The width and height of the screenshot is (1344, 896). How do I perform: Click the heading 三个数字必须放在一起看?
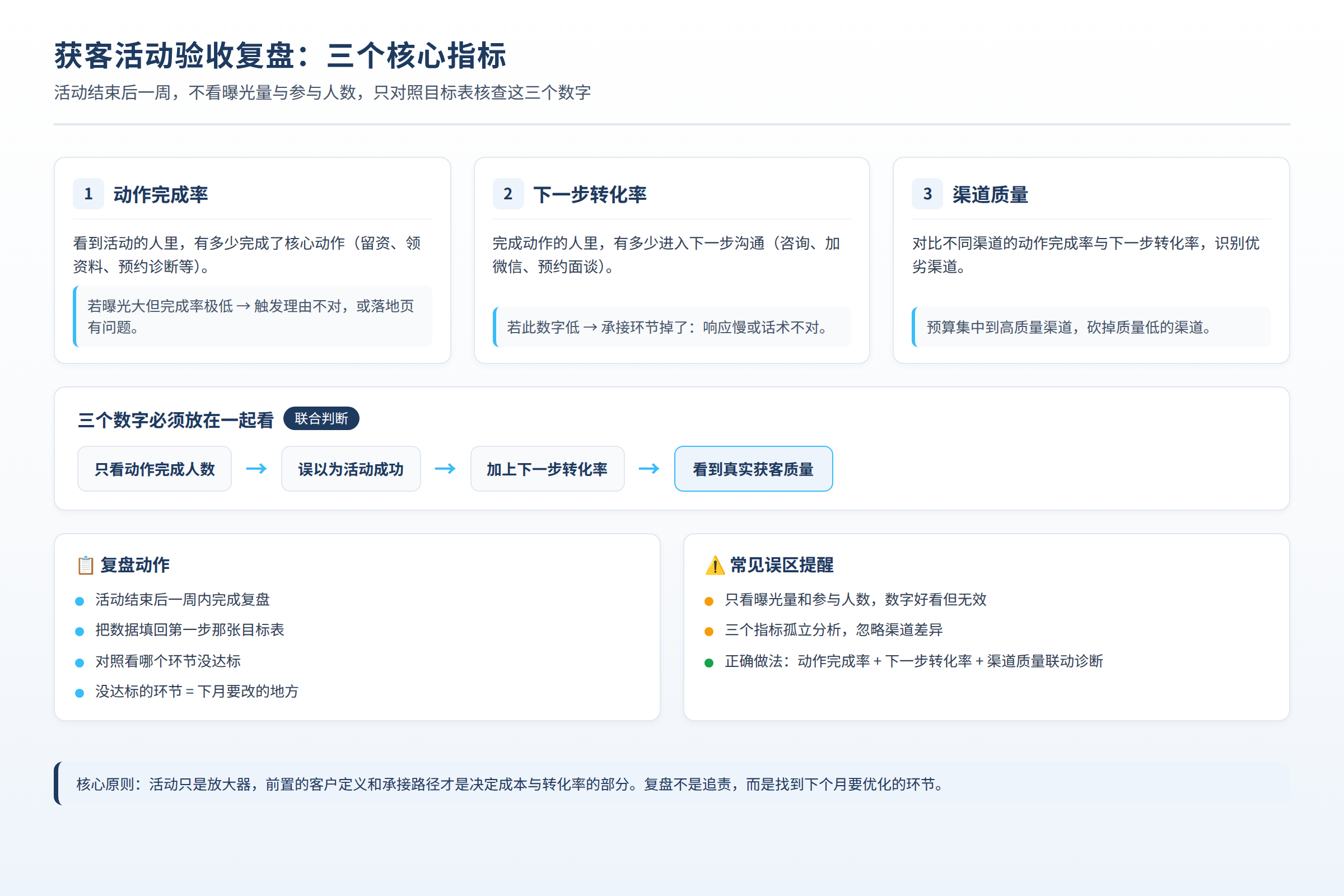point(176,420)
